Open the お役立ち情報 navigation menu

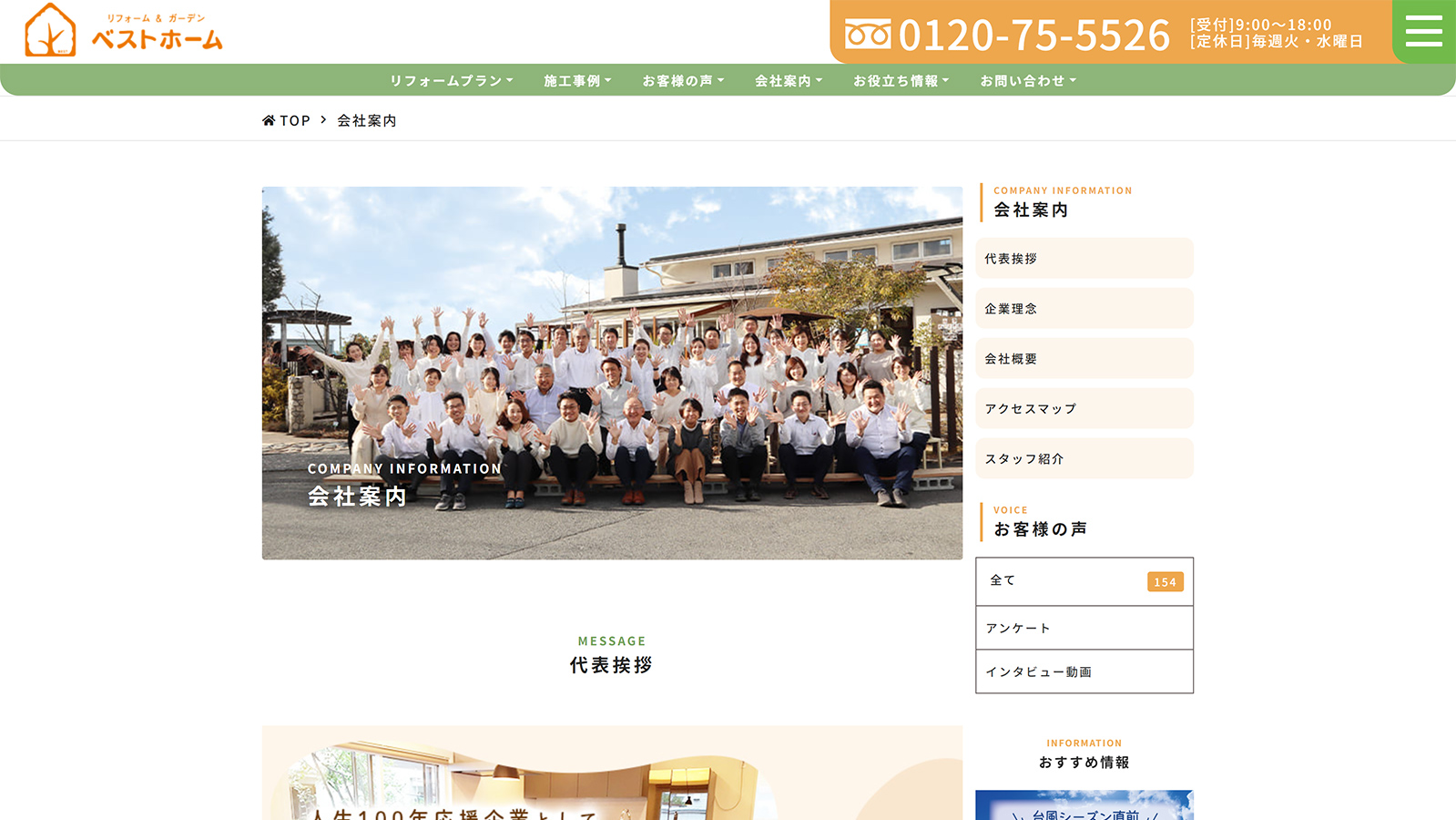click(x=901, y=81)
